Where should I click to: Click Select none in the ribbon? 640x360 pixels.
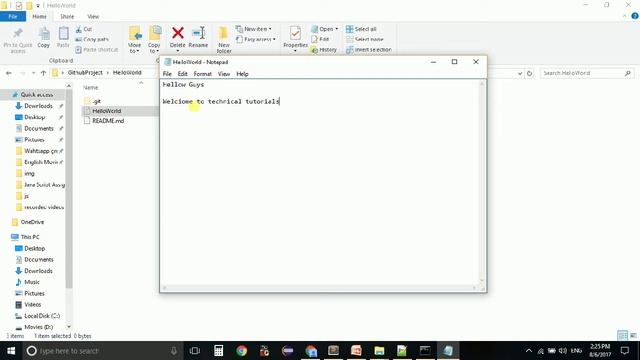pyautogui.click(x=365, y=39)
